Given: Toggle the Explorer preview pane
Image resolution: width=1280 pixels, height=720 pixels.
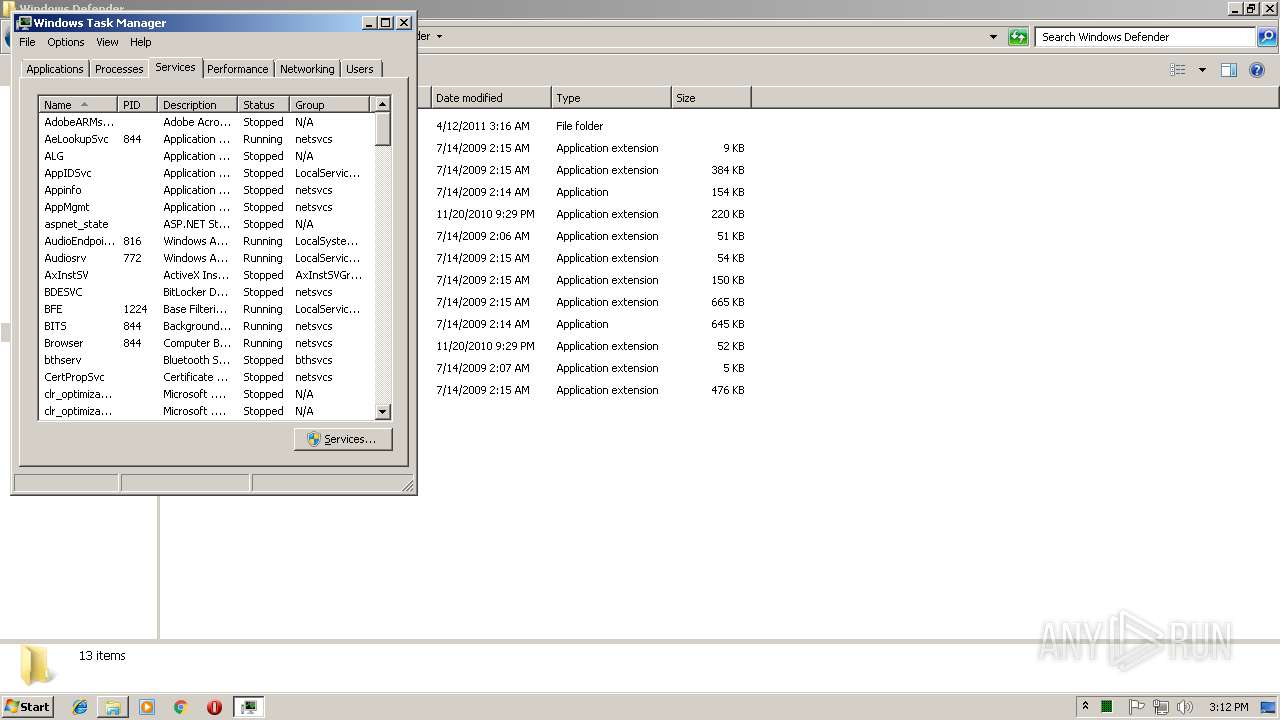Looking at the screenshot, I should 1229,70.
